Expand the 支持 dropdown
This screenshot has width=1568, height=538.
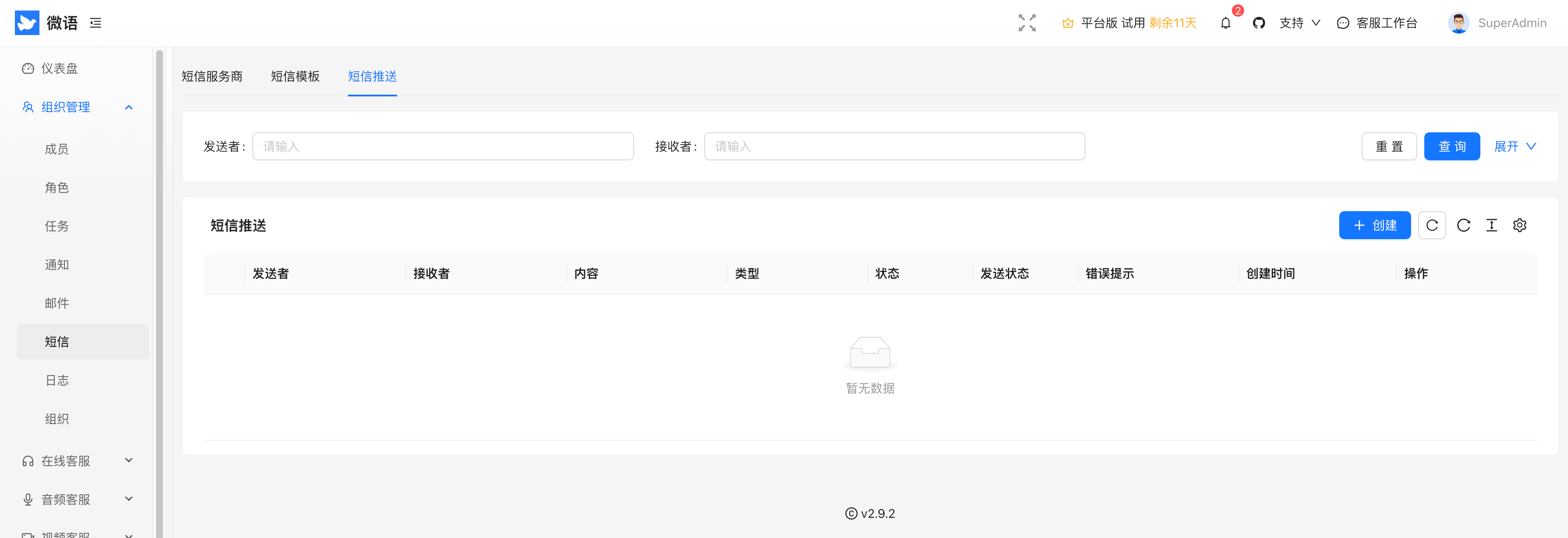click(1299, 23)
